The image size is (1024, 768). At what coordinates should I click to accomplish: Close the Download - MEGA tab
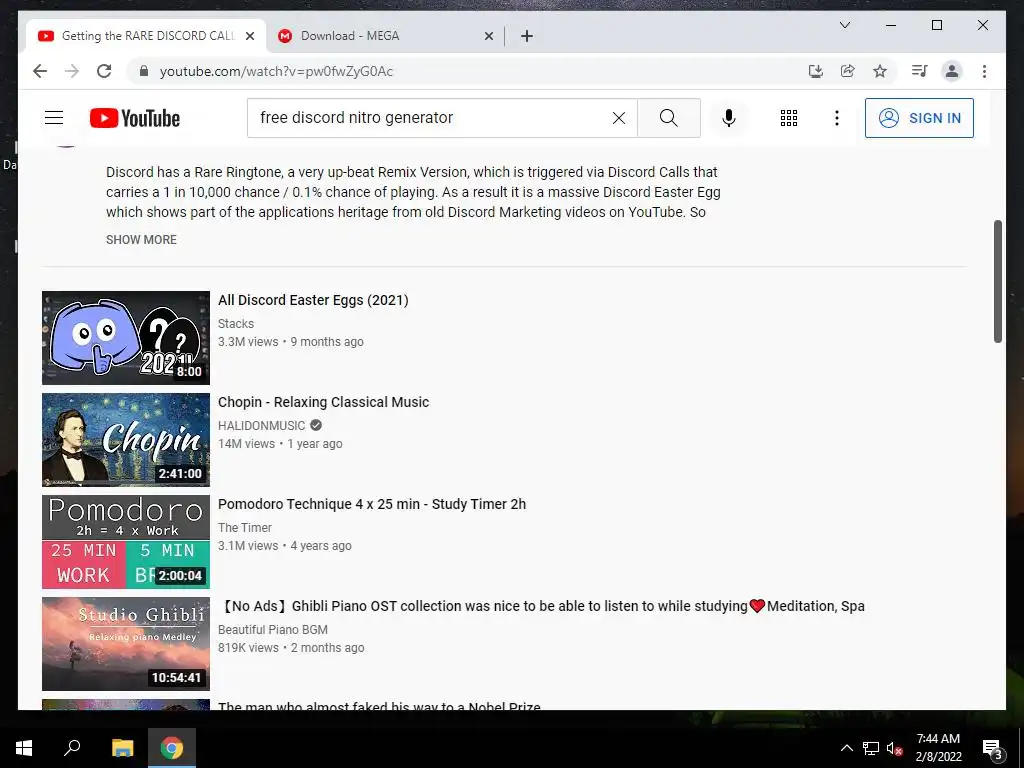(488, 36)
